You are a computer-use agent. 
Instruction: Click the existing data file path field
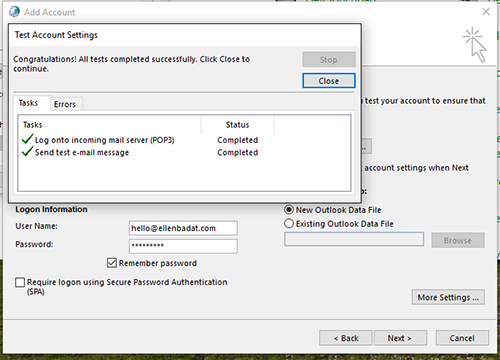pyautogui.click(x=354, y=239)
